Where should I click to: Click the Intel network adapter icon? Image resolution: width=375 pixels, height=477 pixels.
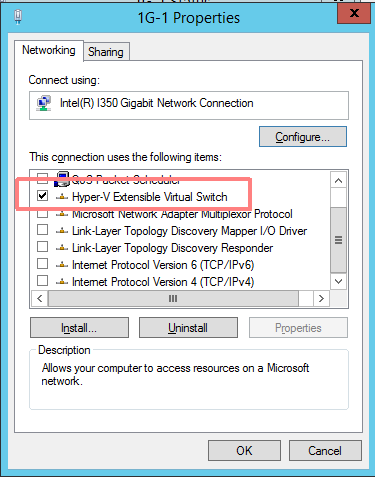coord(44,104)
